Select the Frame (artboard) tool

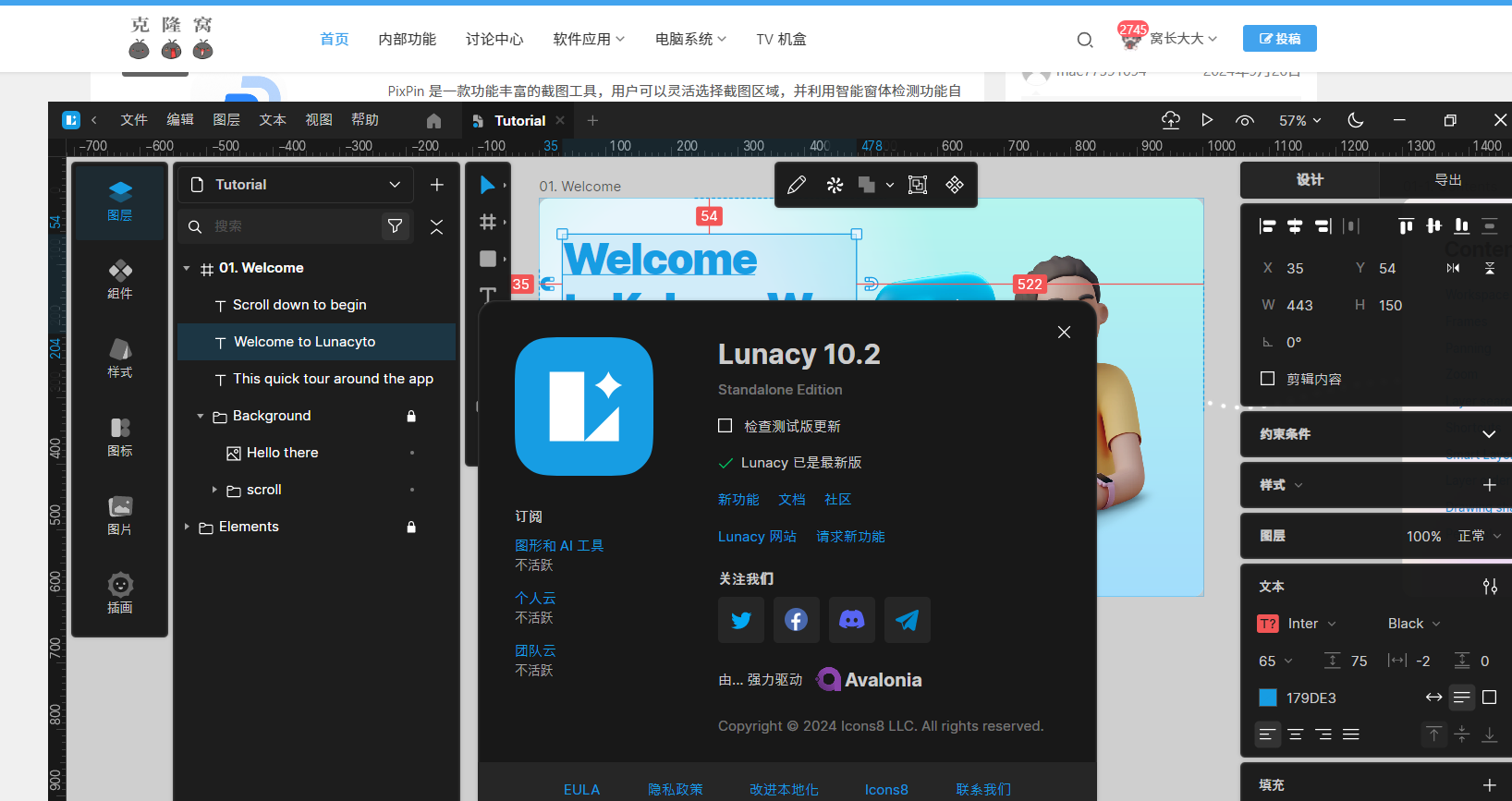click(488, 222)
